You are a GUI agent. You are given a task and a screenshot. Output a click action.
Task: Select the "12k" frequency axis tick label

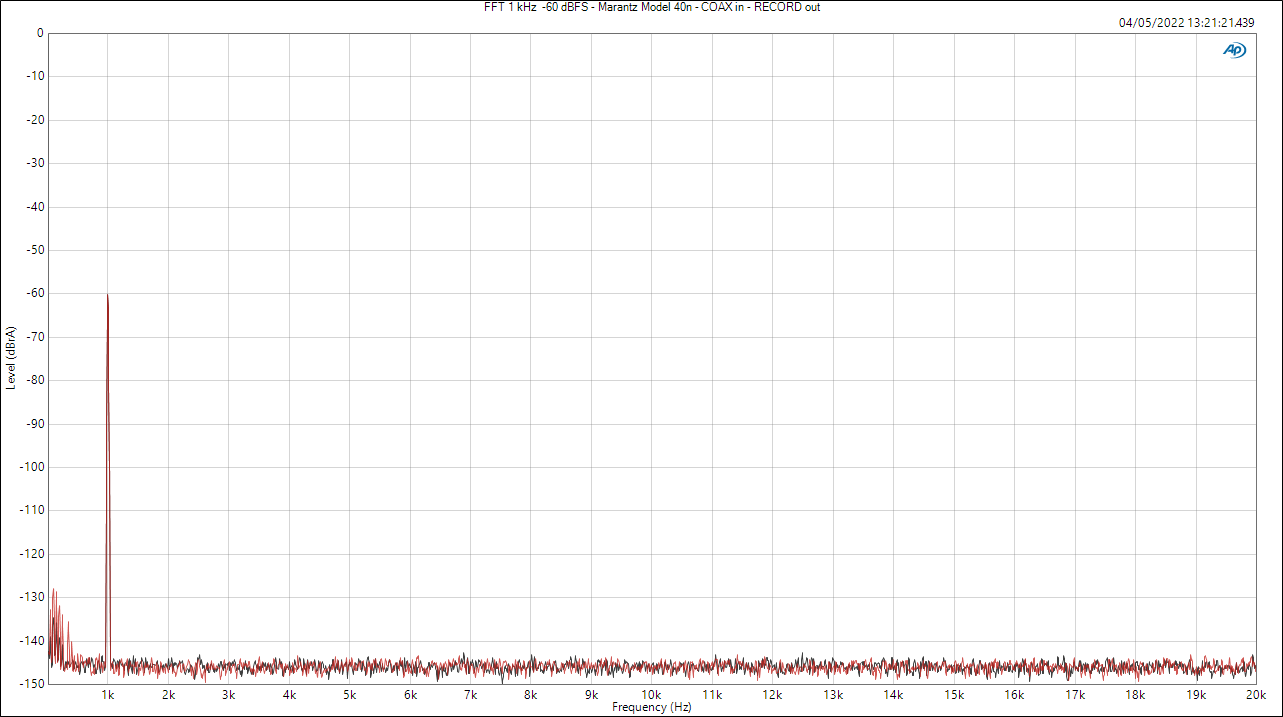click(x=773, y=695)
